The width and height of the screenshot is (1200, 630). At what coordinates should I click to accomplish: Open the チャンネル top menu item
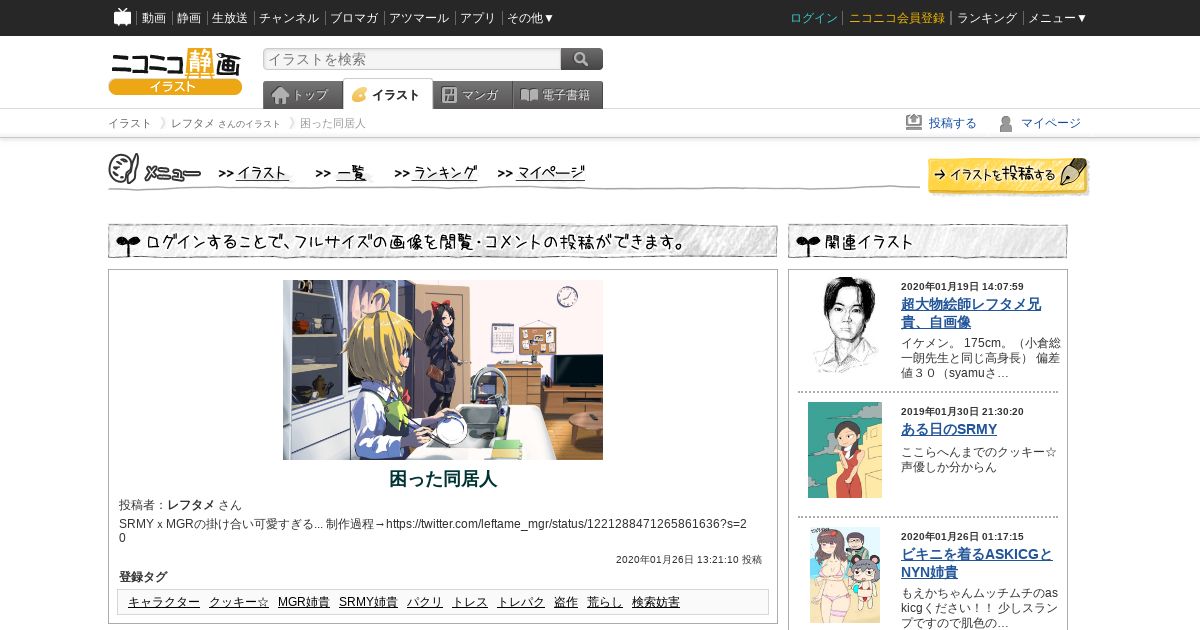click(289, 18)
